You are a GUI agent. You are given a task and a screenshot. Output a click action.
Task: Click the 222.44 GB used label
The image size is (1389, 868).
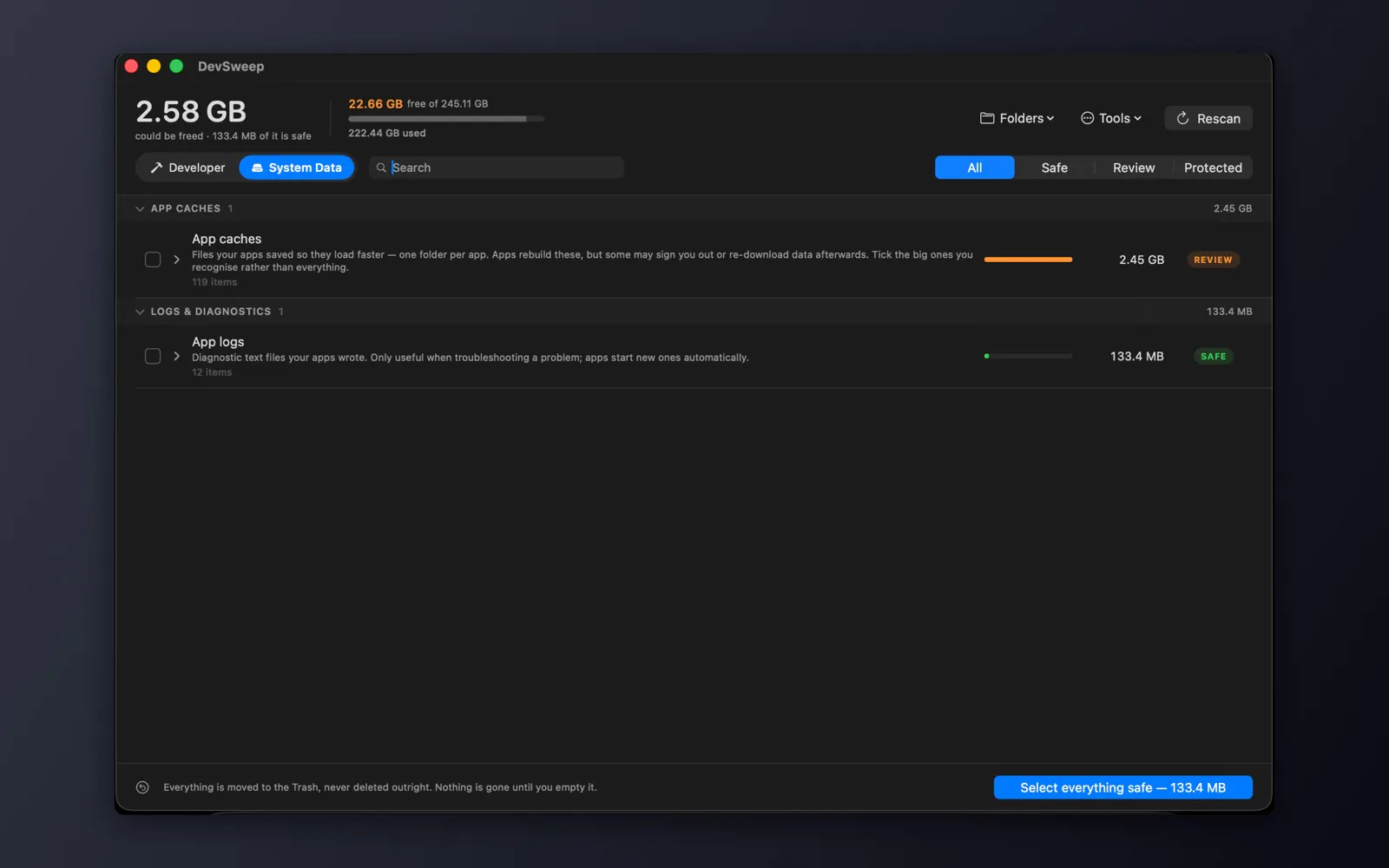tap(387, 133)
